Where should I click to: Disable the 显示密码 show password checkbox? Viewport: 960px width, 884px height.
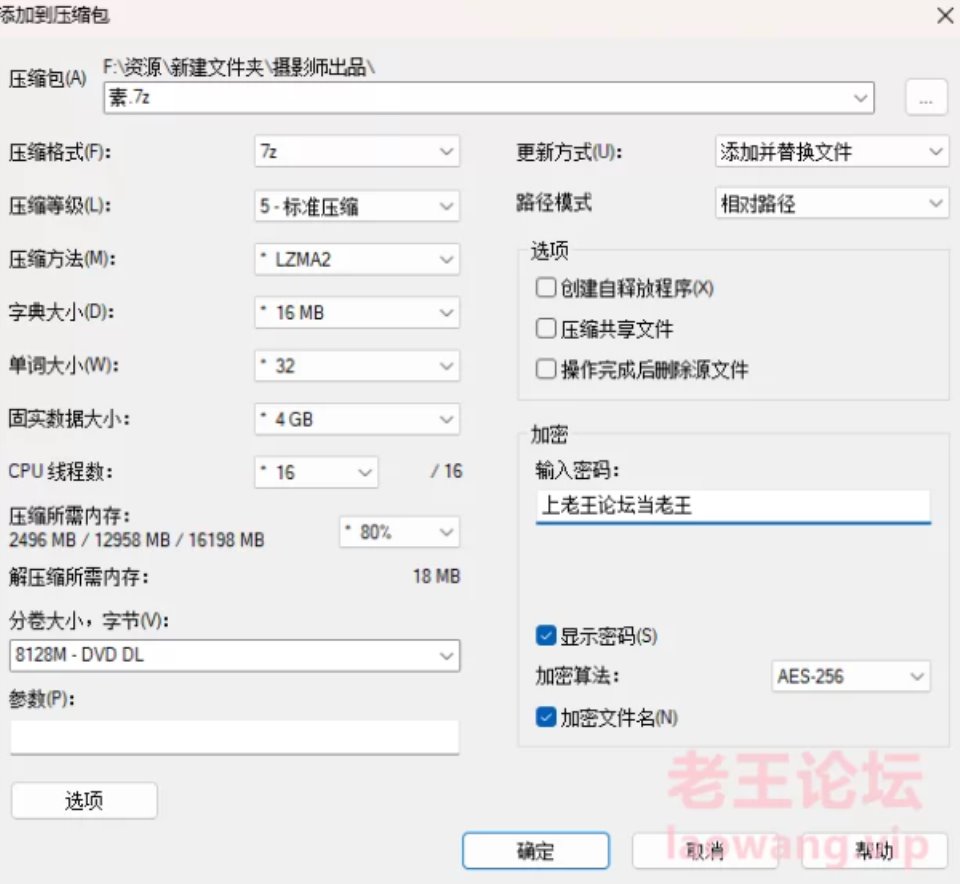(x=546, y=636)
